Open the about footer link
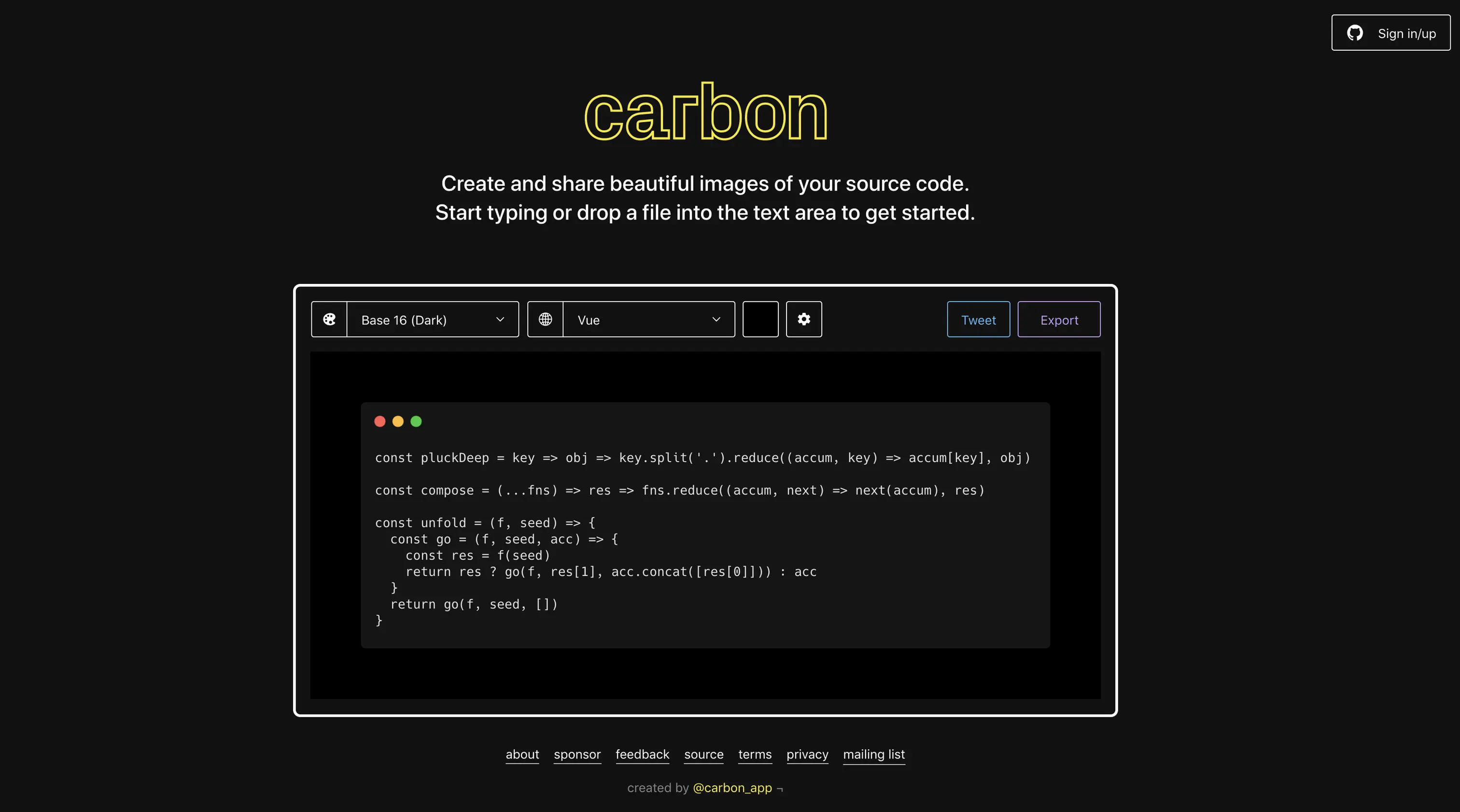Image resolution: width=1460 pixels, height=812 pixels. pos(522,754)
